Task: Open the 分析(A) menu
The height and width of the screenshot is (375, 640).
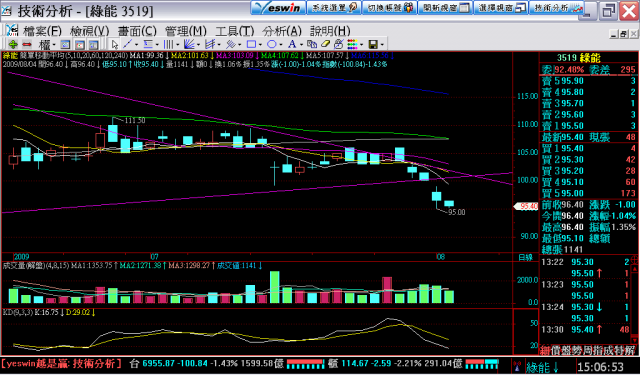Action: click(282, 31)
